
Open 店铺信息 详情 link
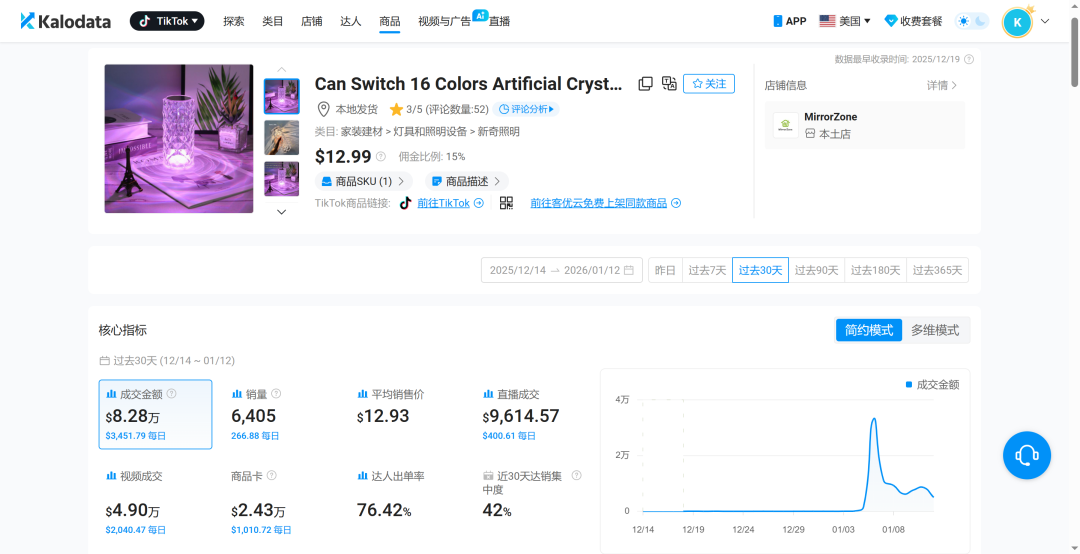942,85
